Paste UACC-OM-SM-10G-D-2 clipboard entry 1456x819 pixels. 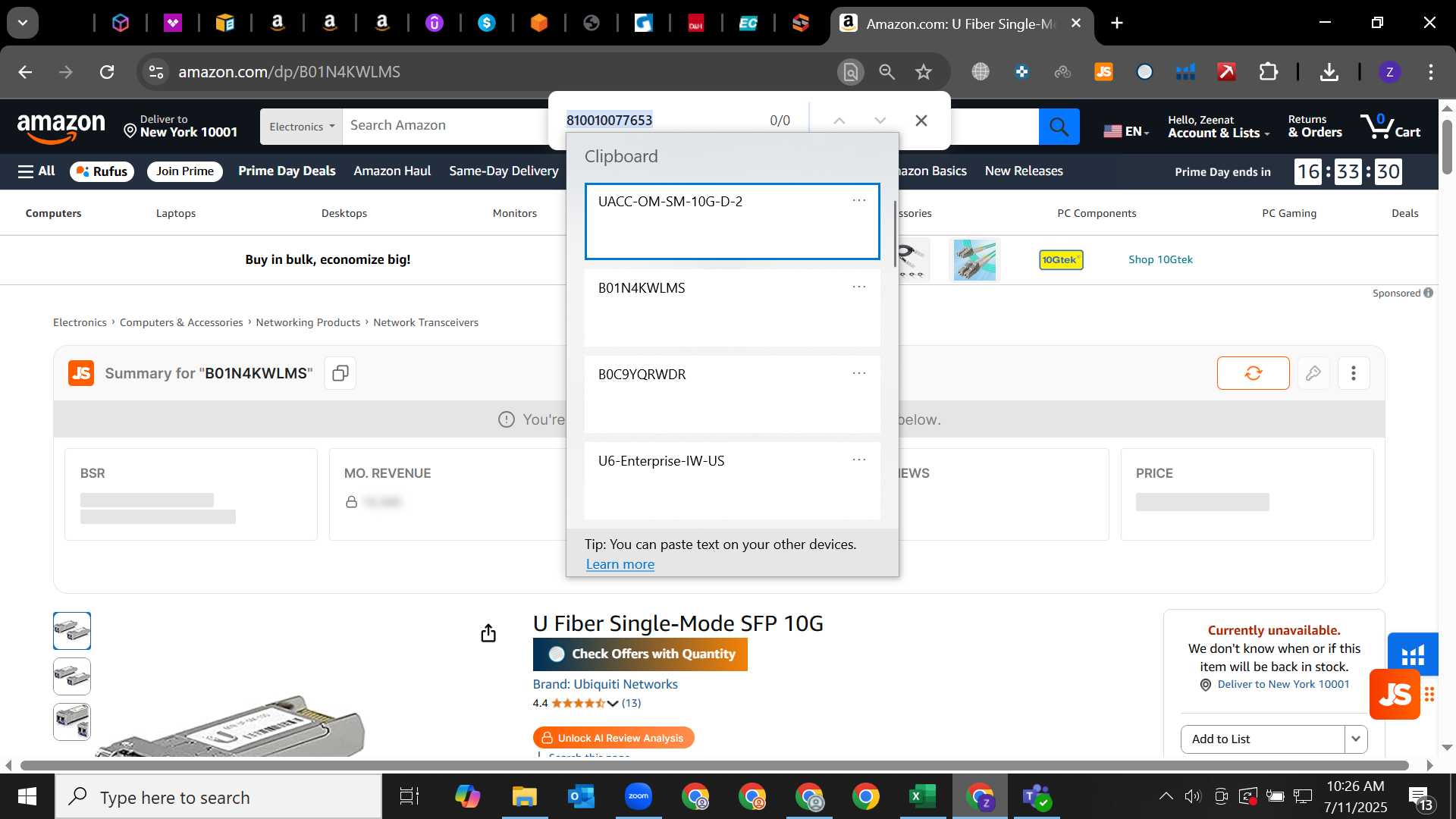[732, 221]
